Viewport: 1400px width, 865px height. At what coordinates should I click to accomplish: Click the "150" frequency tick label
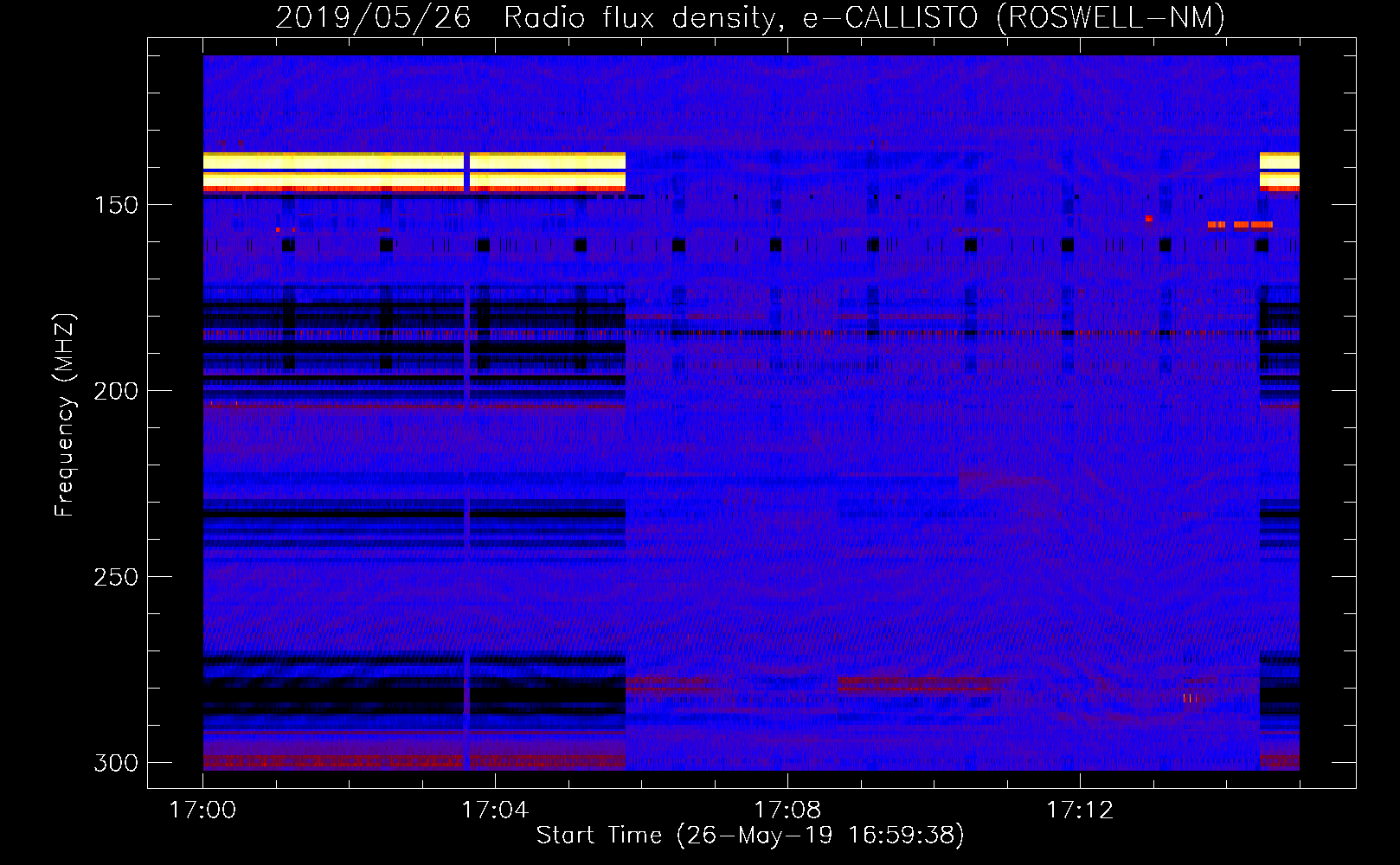point(116,205)
